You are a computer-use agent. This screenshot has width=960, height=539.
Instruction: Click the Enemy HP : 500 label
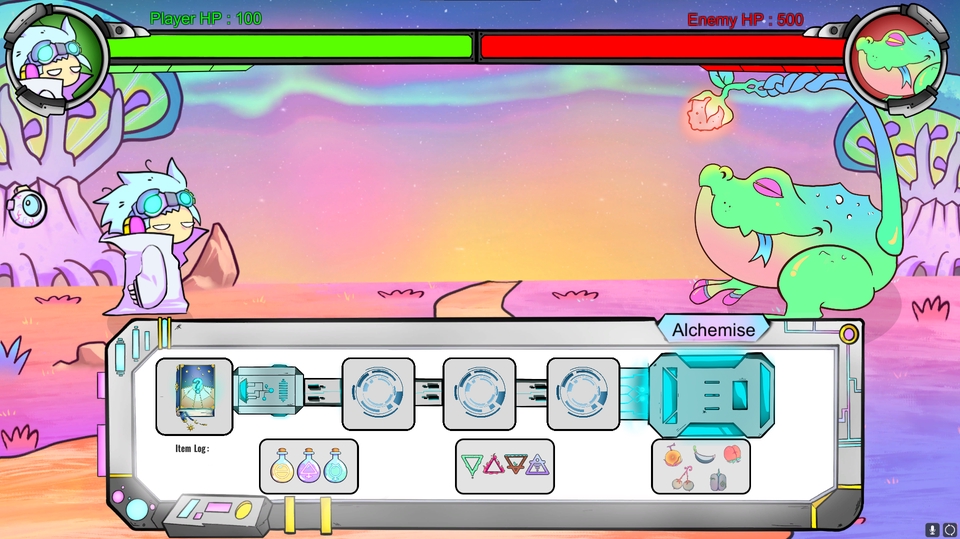(745, 20)
